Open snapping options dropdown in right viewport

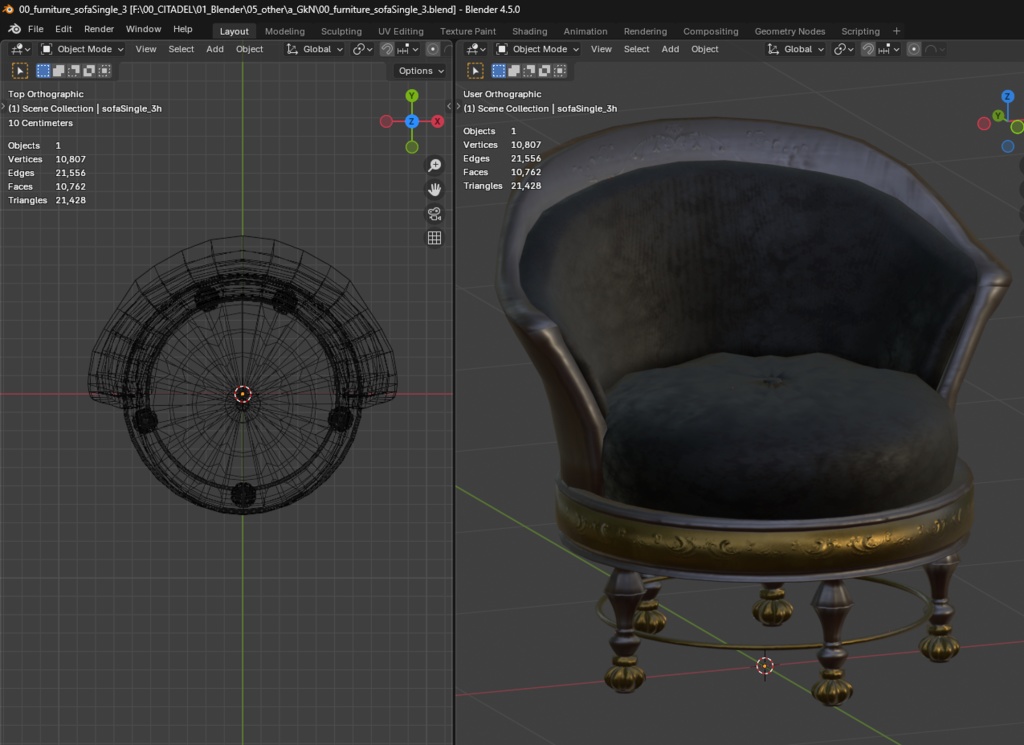889,49
